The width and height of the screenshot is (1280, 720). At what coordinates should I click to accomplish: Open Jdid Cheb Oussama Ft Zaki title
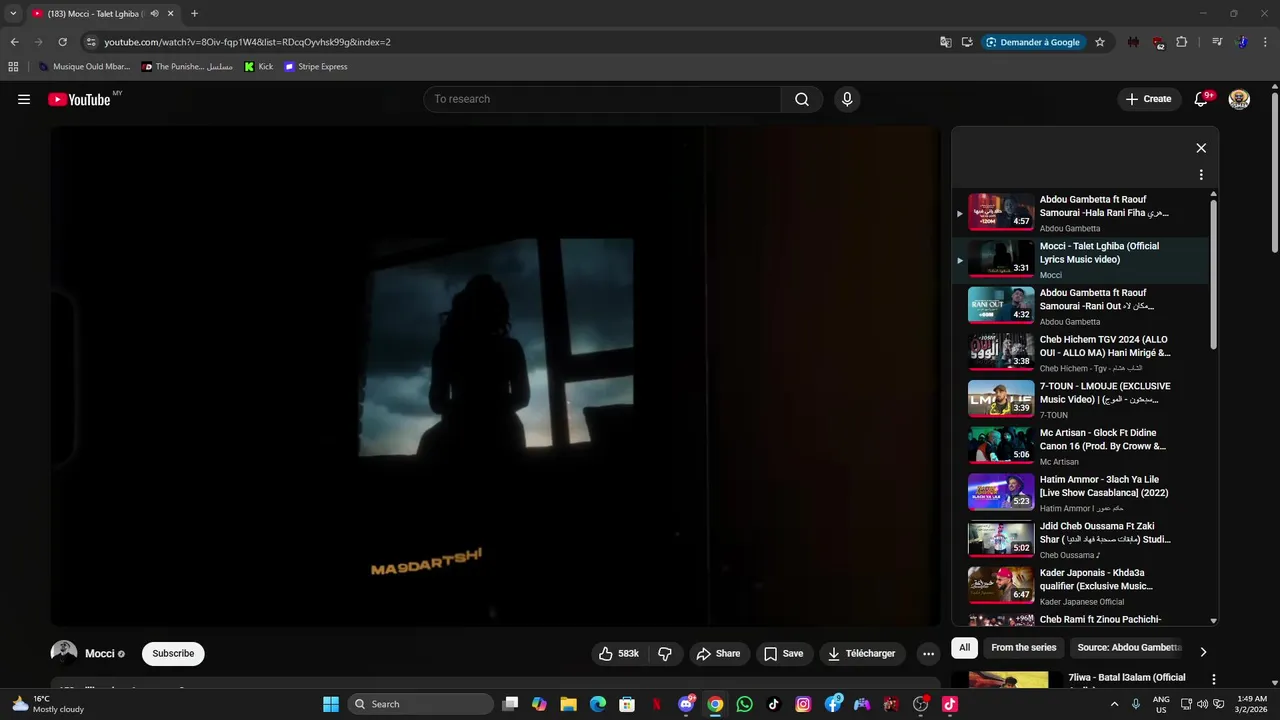click(x=1105, y=533)
